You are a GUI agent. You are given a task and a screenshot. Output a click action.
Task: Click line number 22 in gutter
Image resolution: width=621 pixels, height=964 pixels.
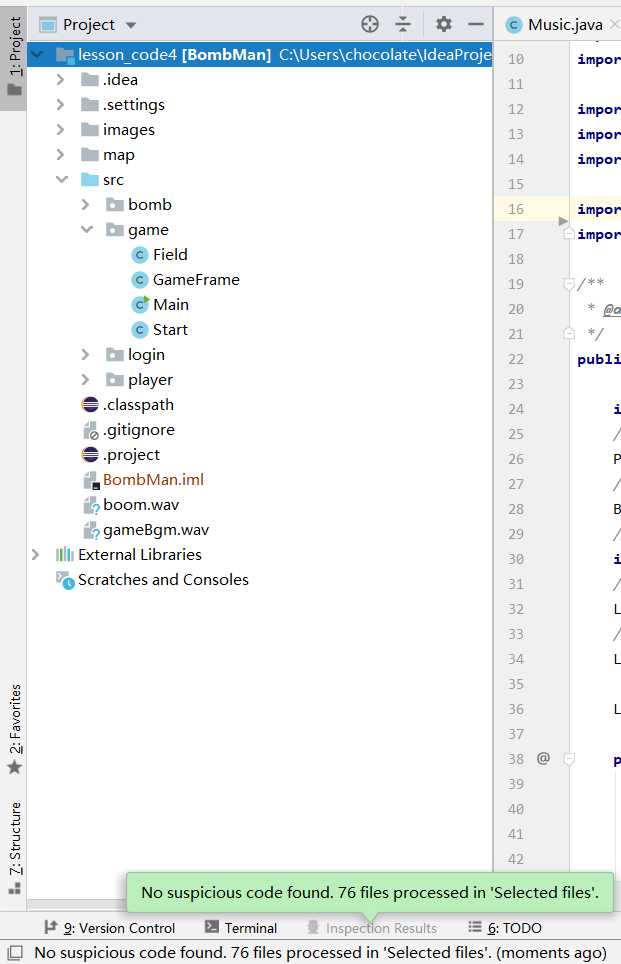[516, 359]
